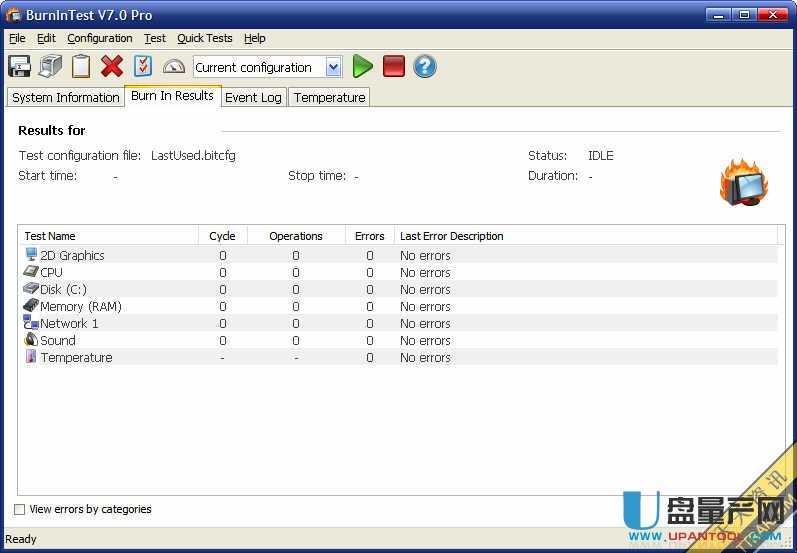Stop tests with the red square button
This screenshot has height=553, width=797.
tap(394, 67)
